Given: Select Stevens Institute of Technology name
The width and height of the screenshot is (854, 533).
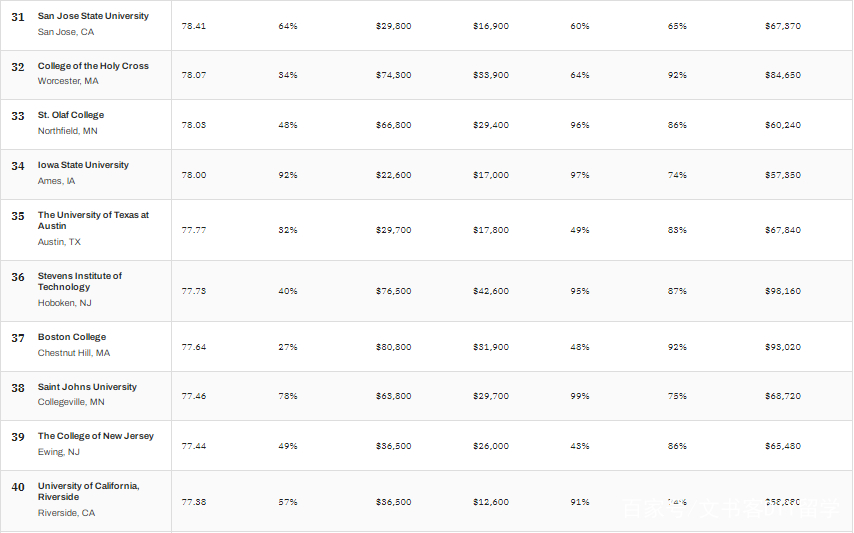Looking at the screenshot, I should coord(80,281).
